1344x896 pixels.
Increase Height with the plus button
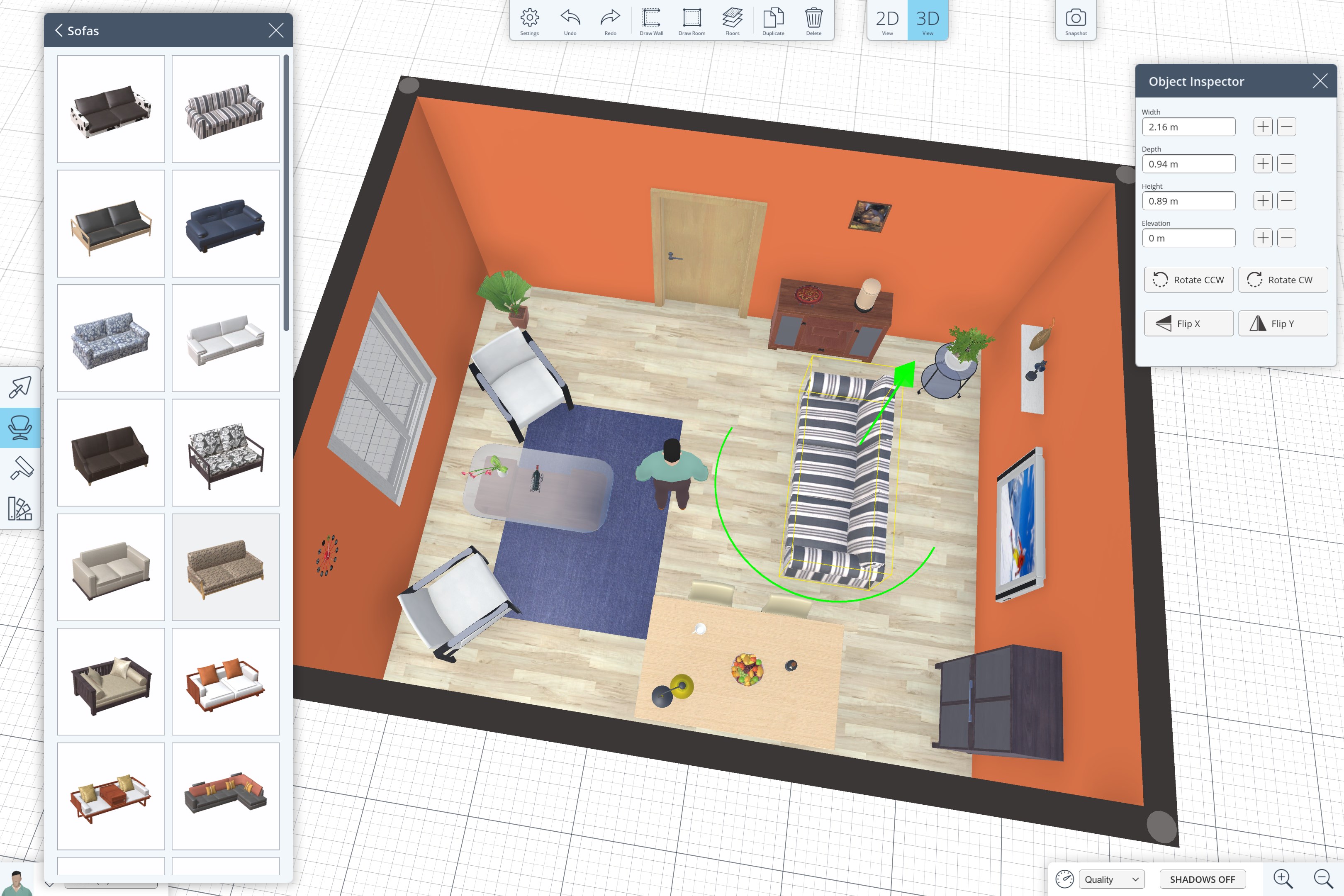point(1263,201)
